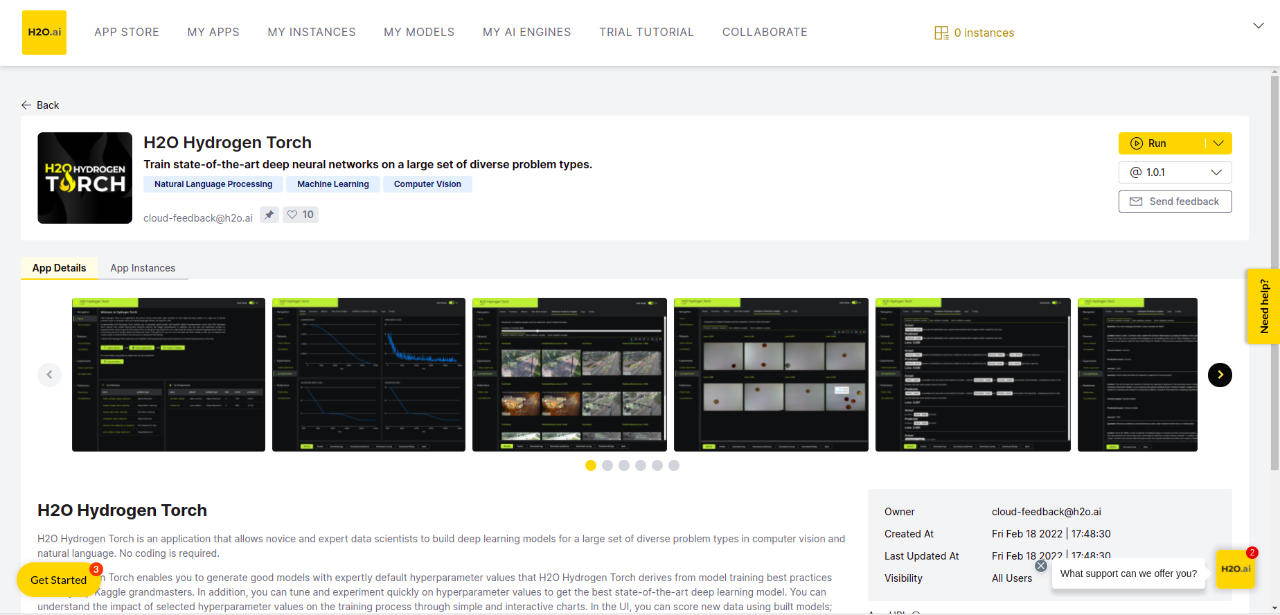Go back using the Back link
This screenshot has height=615, width=1280.
pyautogui.click(x=40, y=105)
